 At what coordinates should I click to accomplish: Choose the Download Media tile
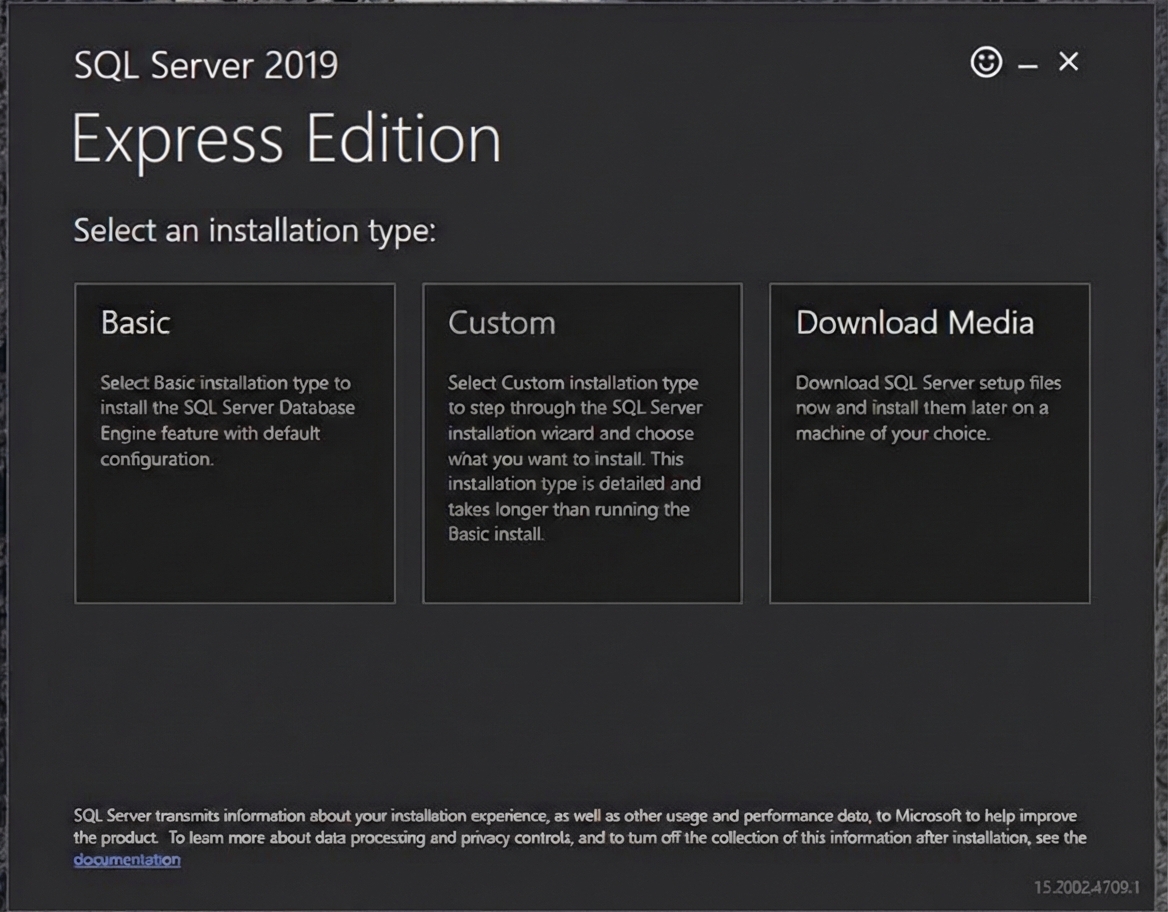[x=929, y=443]
